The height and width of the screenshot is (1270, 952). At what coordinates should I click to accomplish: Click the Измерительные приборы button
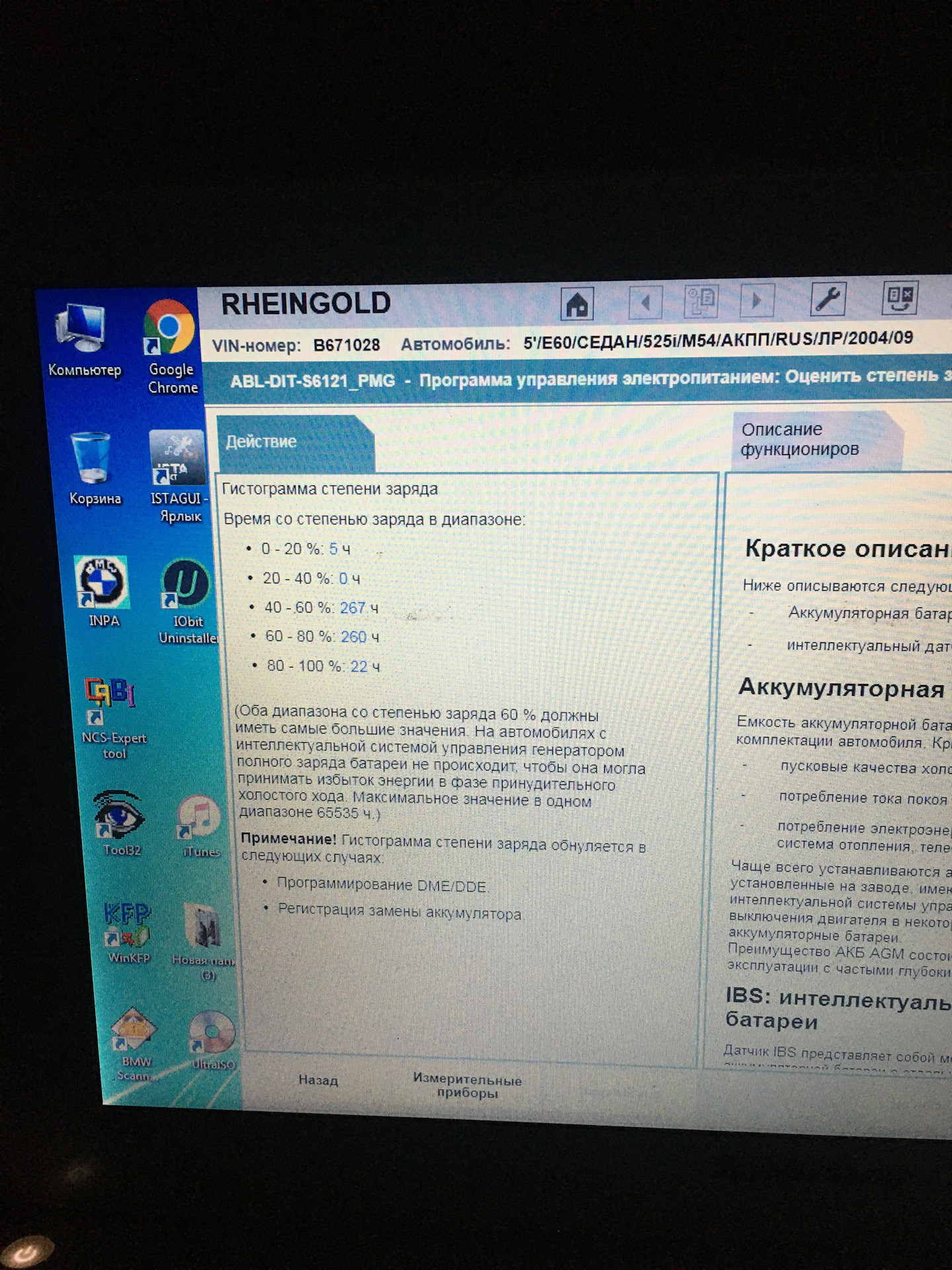pyautogui.click(x=467, y=1086)
